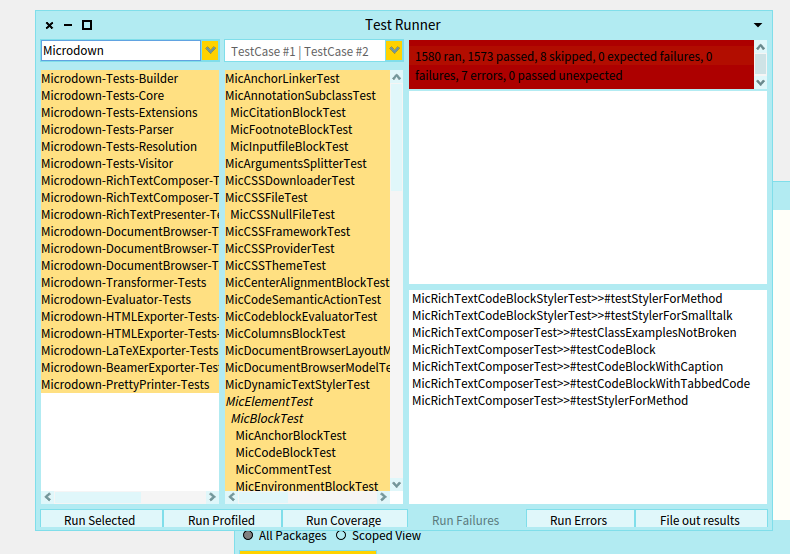Select MicCSSFileTest class
The height and width of the screenshot is (554, 790).
[307, 198]
